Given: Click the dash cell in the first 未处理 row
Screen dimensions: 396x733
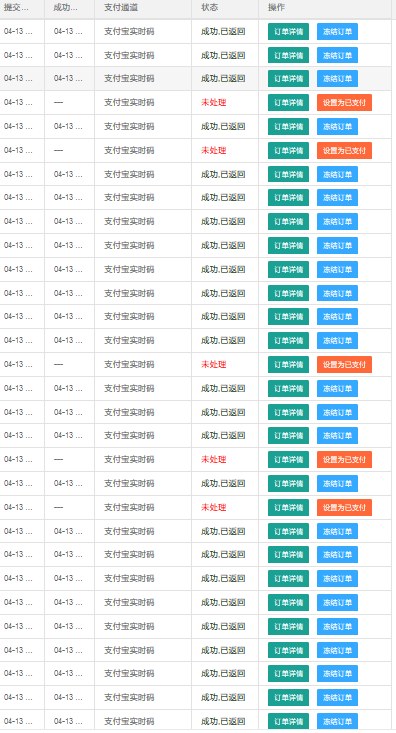Looking at the screenshot, I should pyautogui.click(x=58, y=102).
